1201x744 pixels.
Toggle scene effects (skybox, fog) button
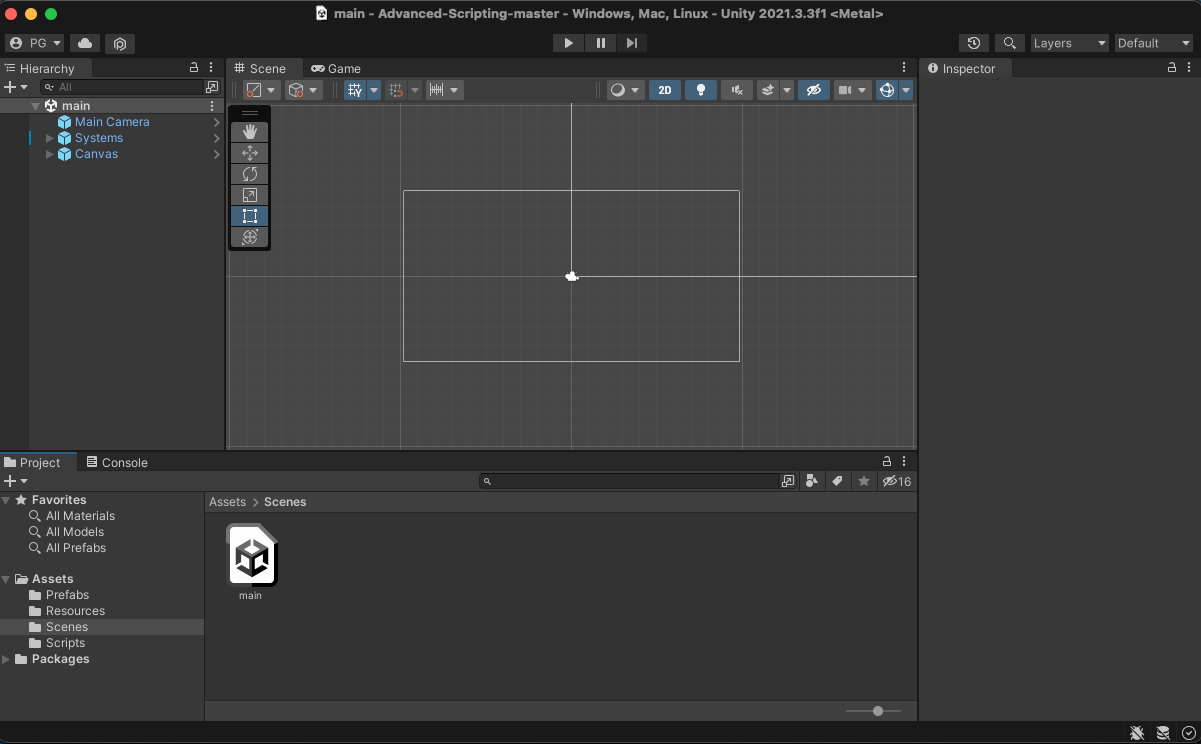768,90
